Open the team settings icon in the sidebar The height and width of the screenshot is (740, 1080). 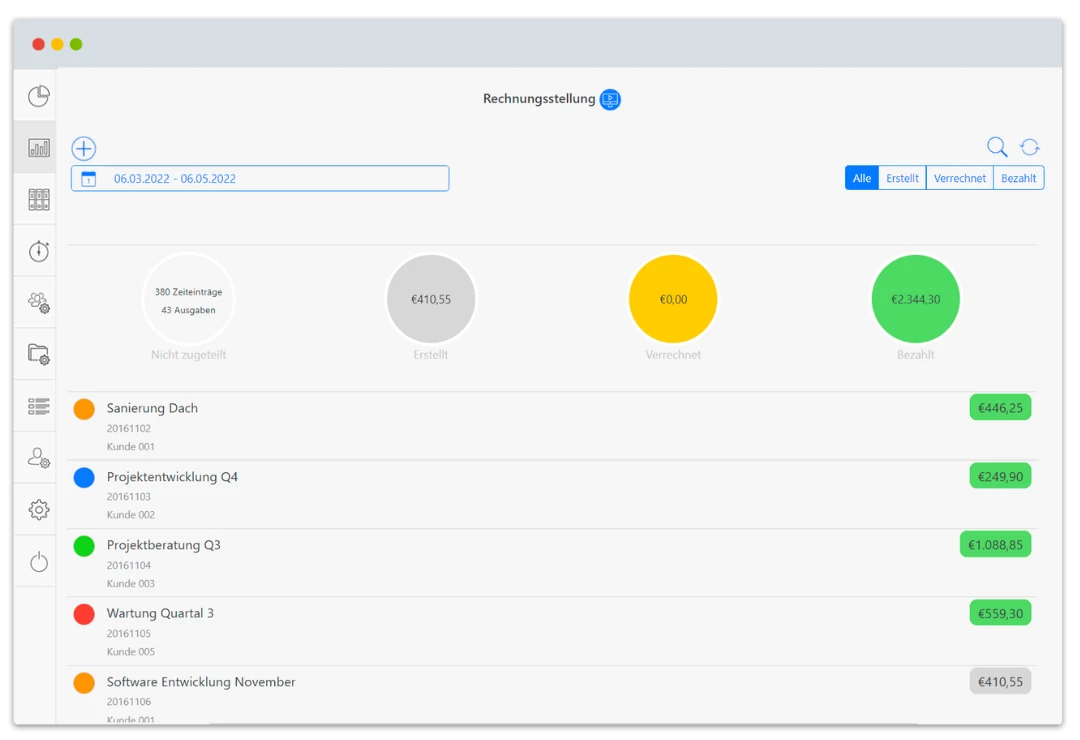click(x=39, y=302)
